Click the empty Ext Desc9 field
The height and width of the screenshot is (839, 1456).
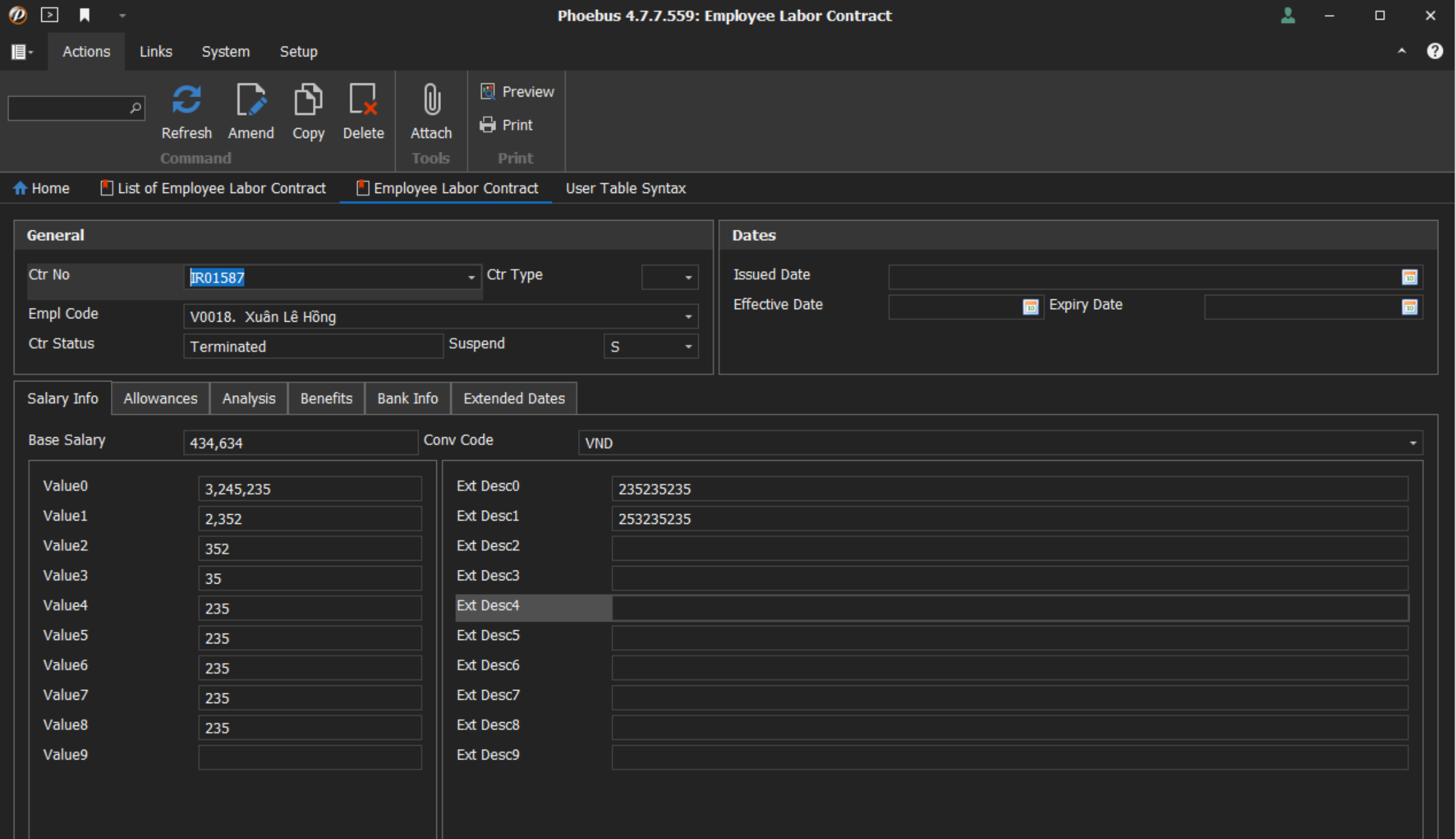(1010, 758)
